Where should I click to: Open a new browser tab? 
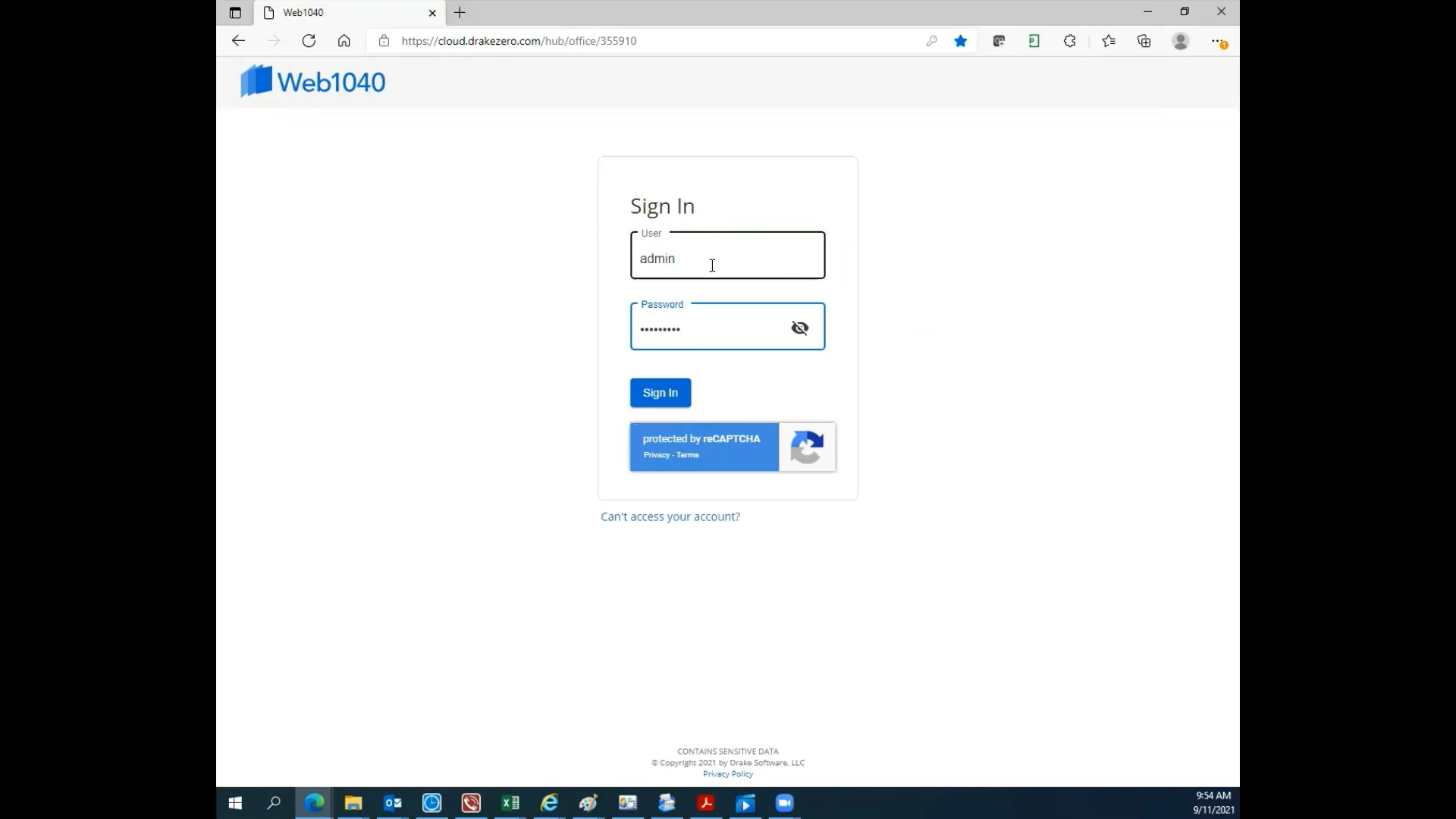460,12
